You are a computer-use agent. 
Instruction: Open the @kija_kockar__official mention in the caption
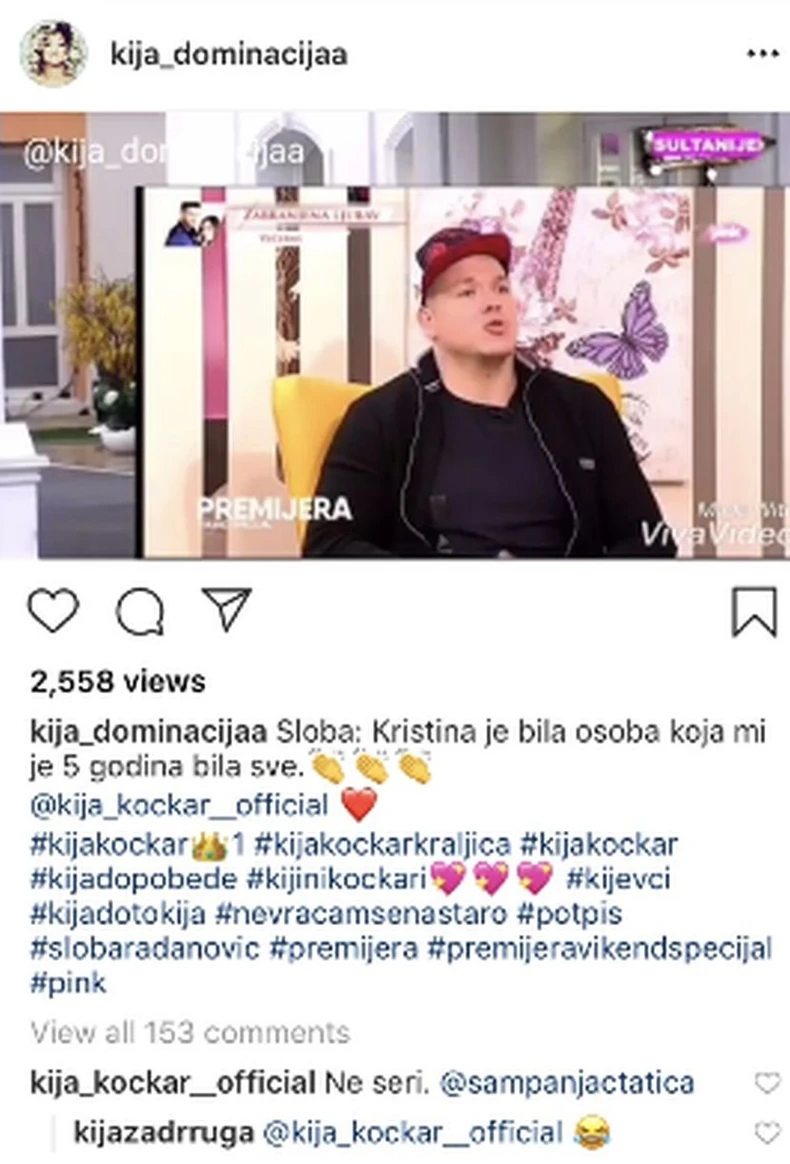[179, 805]
